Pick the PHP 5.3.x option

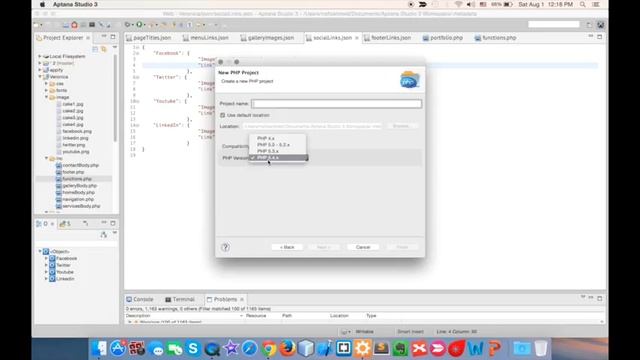(268, 151)
